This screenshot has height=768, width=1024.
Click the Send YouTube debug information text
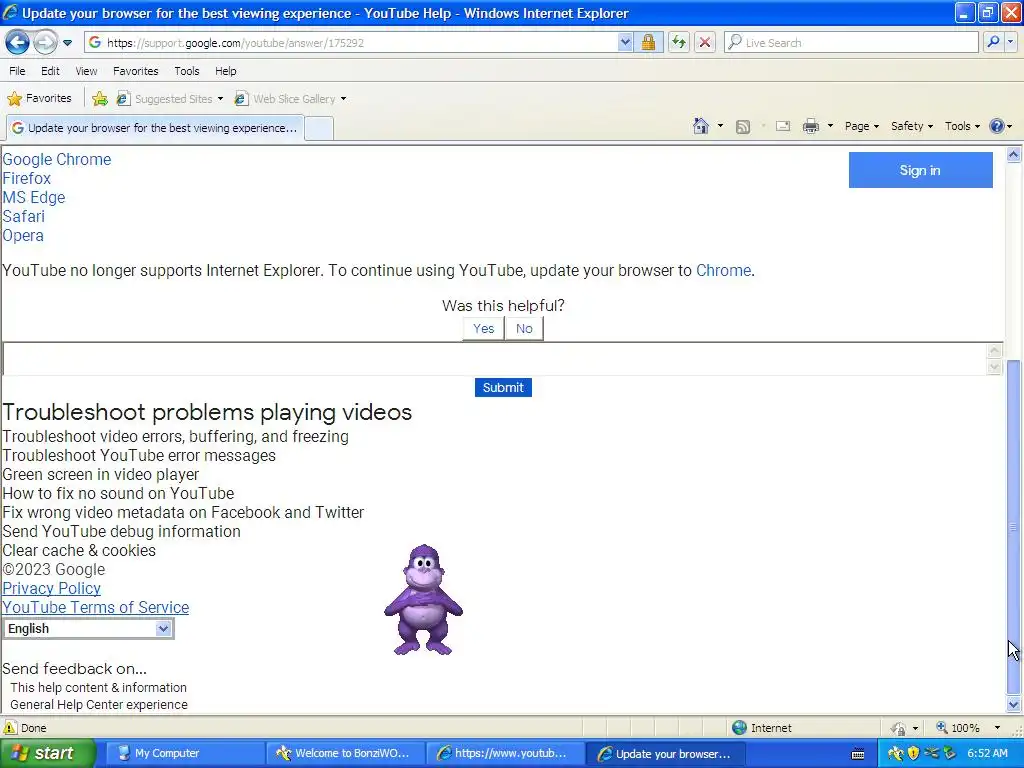coord(121,532)
